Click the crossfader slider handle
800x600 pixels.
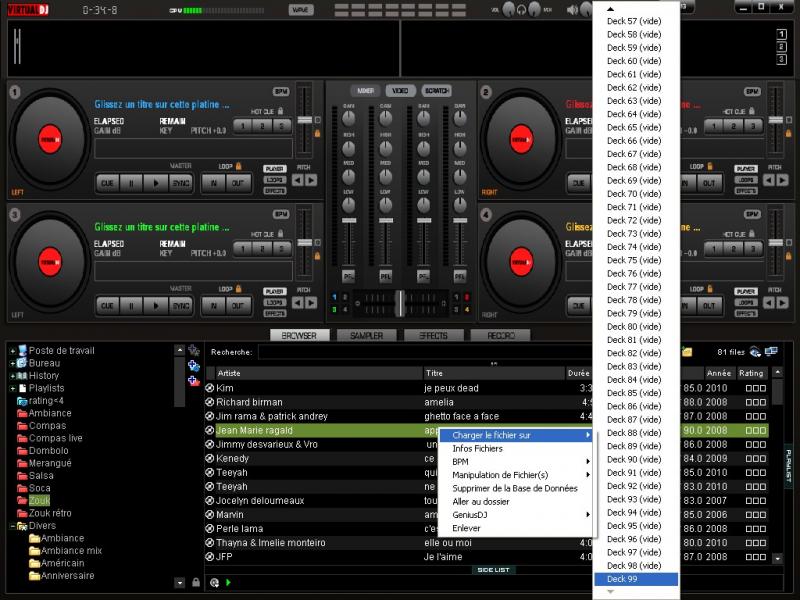point(400,302)
